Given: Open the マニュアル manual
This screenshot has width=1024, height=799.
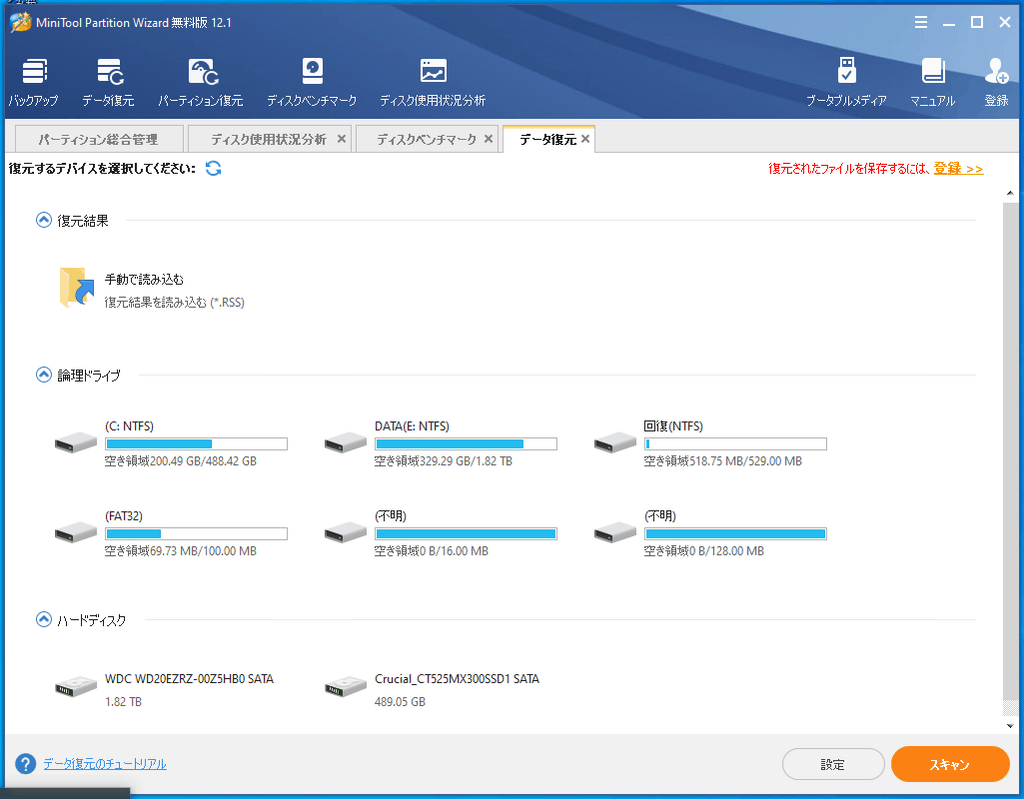Looking at the screenshot, I should coord(932,82).
